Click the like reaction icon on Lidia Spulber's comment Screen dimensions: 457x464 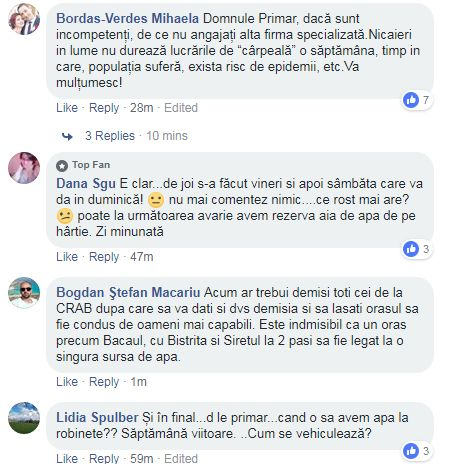coord(411,451)
